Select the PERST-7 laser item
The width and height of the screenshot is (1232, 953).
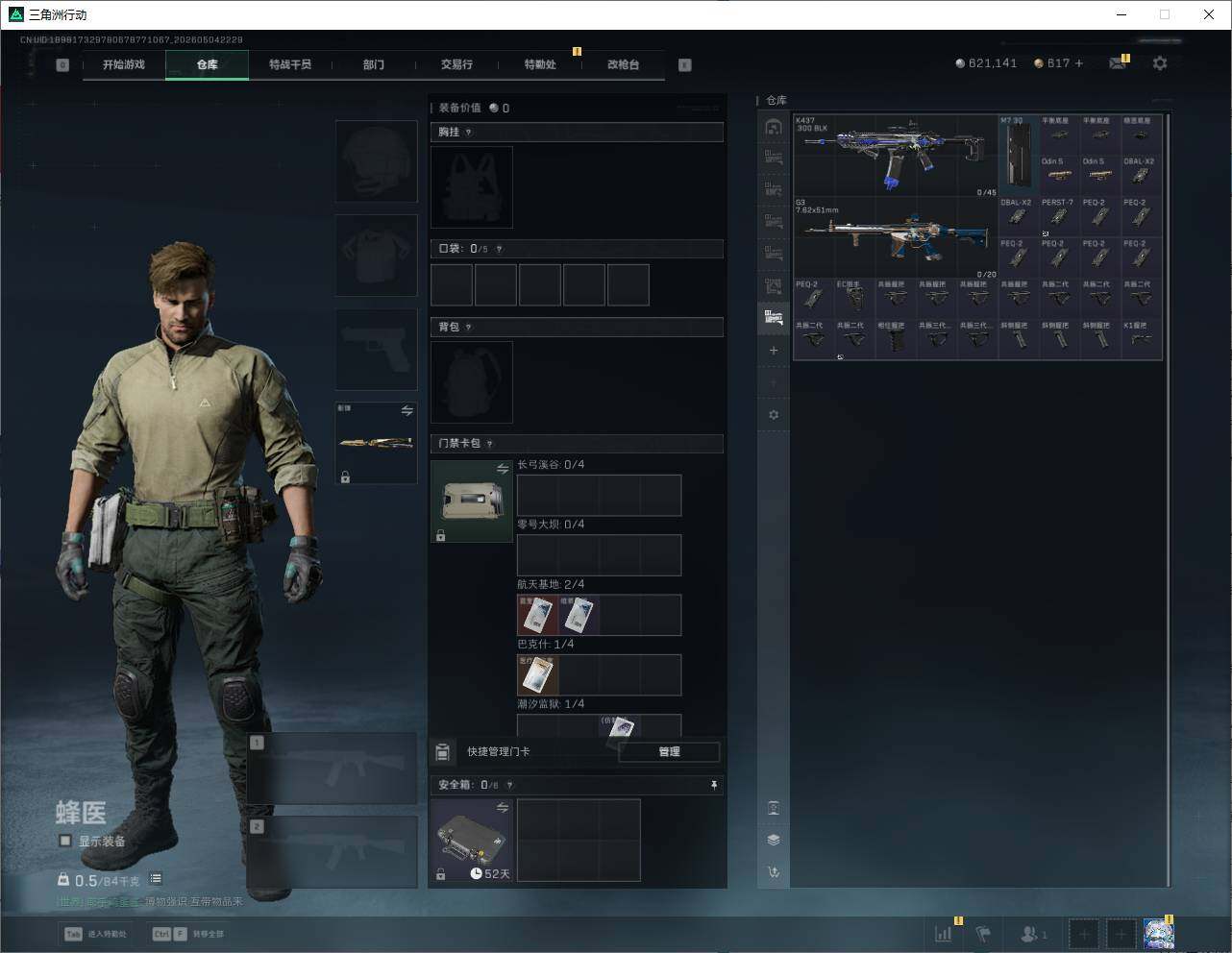(x=1059, y=217)
